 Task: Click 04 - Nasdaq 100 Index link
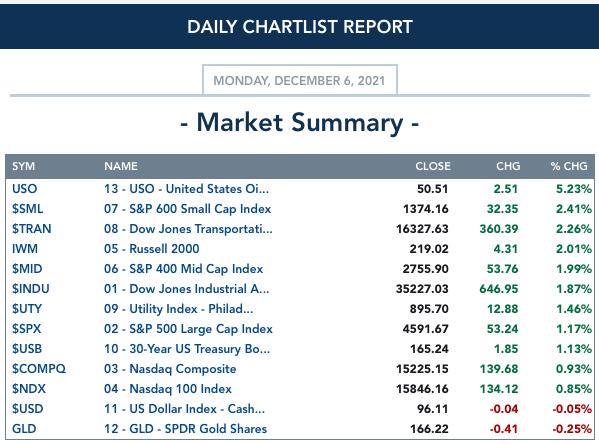click(x=168, y=389)
